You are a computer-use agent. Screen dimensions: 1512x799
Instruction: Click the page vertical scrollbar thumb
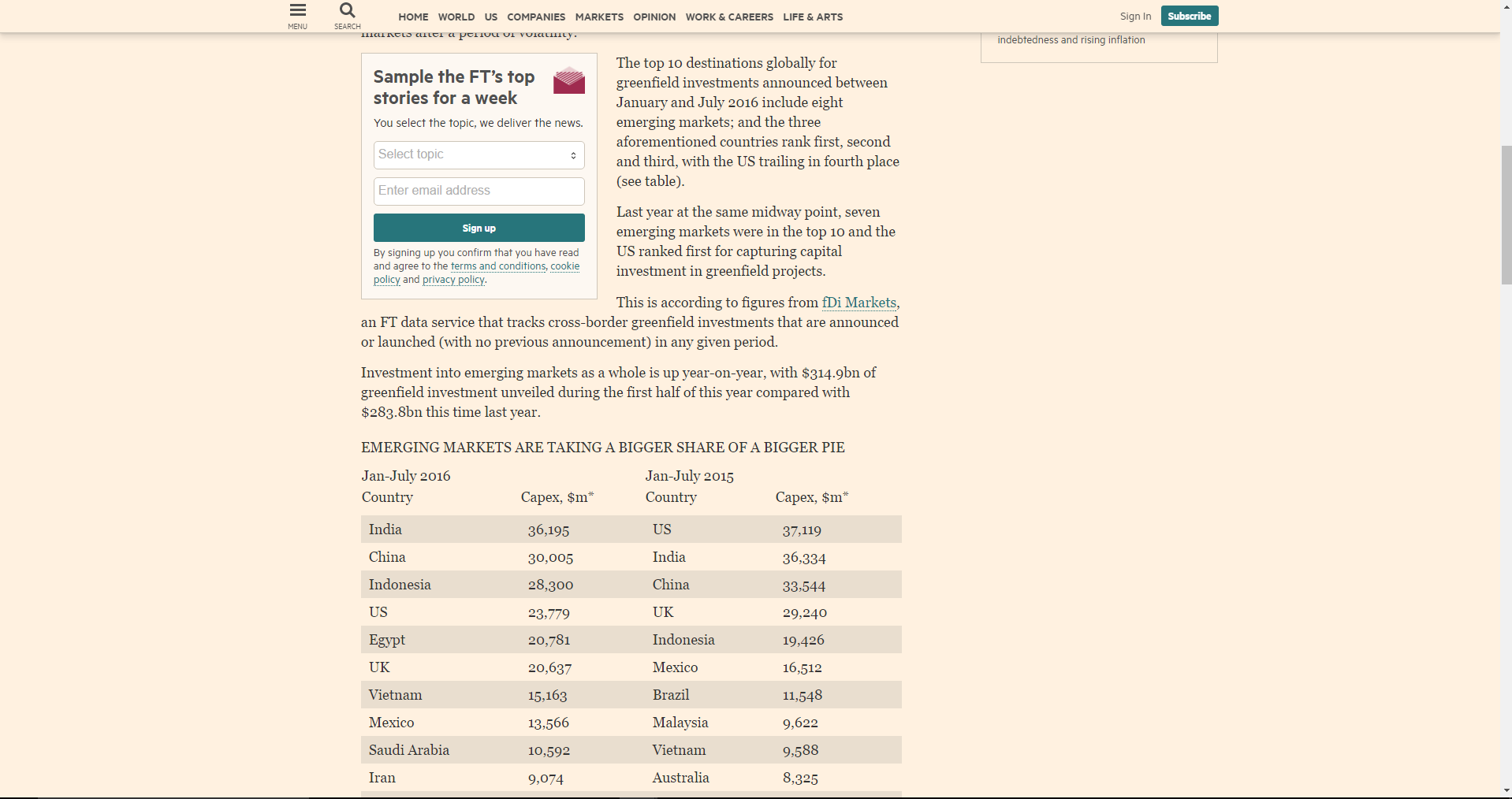tap(1506, 213)
